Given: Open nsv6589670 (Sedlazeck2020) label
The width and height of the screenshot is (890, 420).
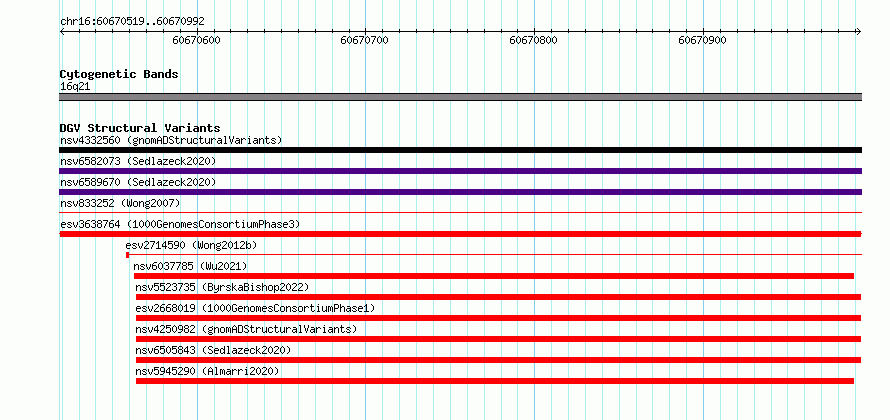Looking at the screenshot, I should coord(138,182).
